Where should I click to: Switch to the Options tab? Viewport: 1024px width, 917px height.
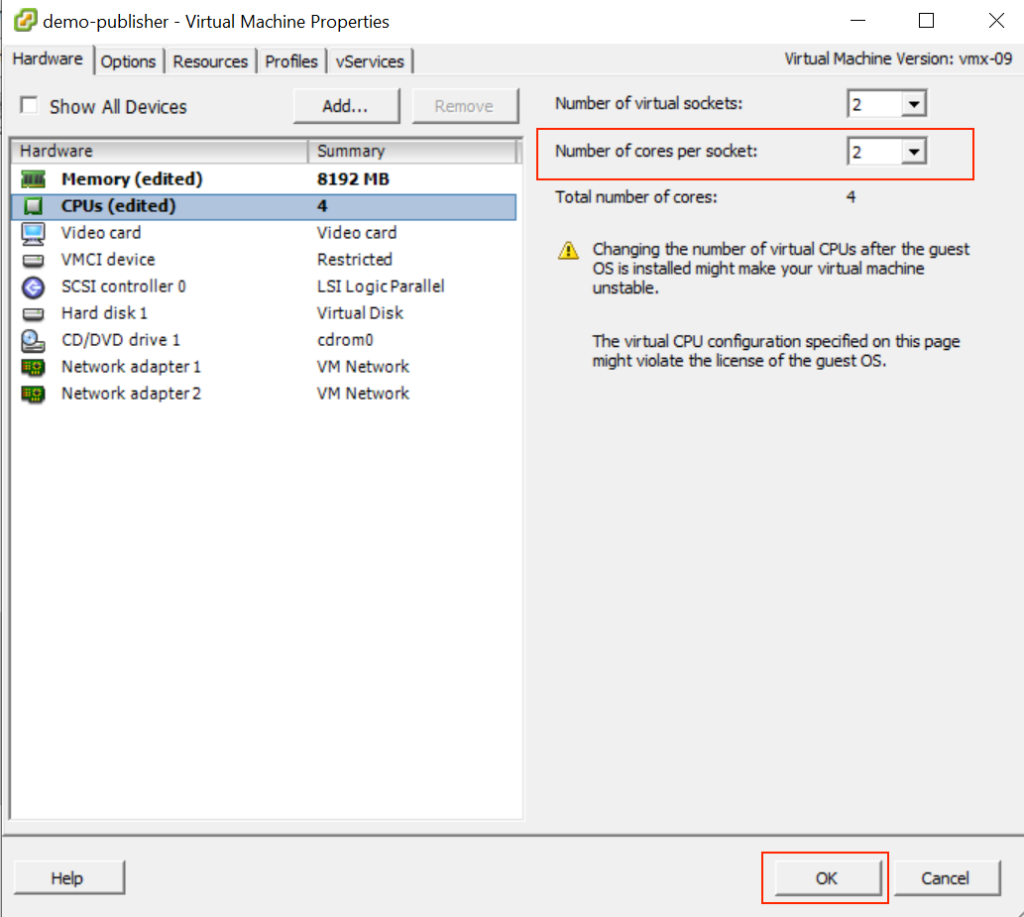click(128, 61)
